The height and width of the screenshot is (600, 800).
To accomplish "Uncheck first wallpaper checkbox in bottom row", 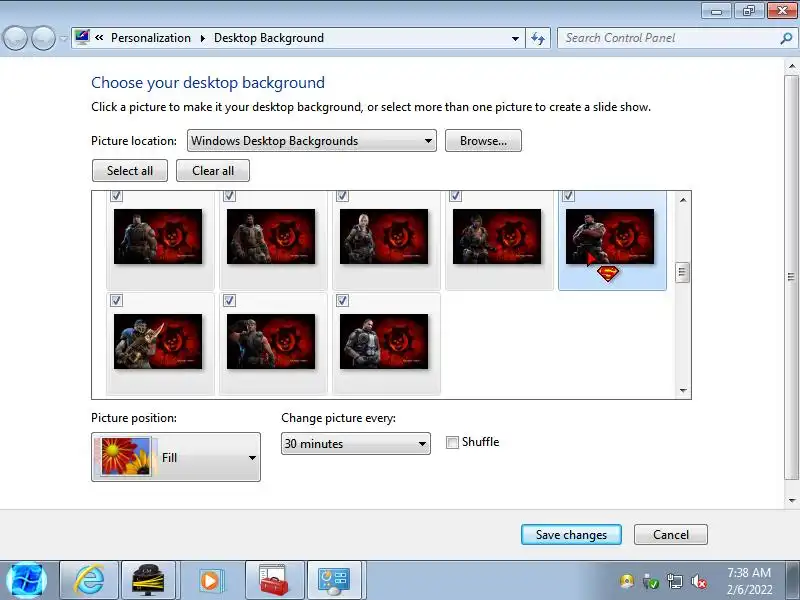I will [116, 301].
